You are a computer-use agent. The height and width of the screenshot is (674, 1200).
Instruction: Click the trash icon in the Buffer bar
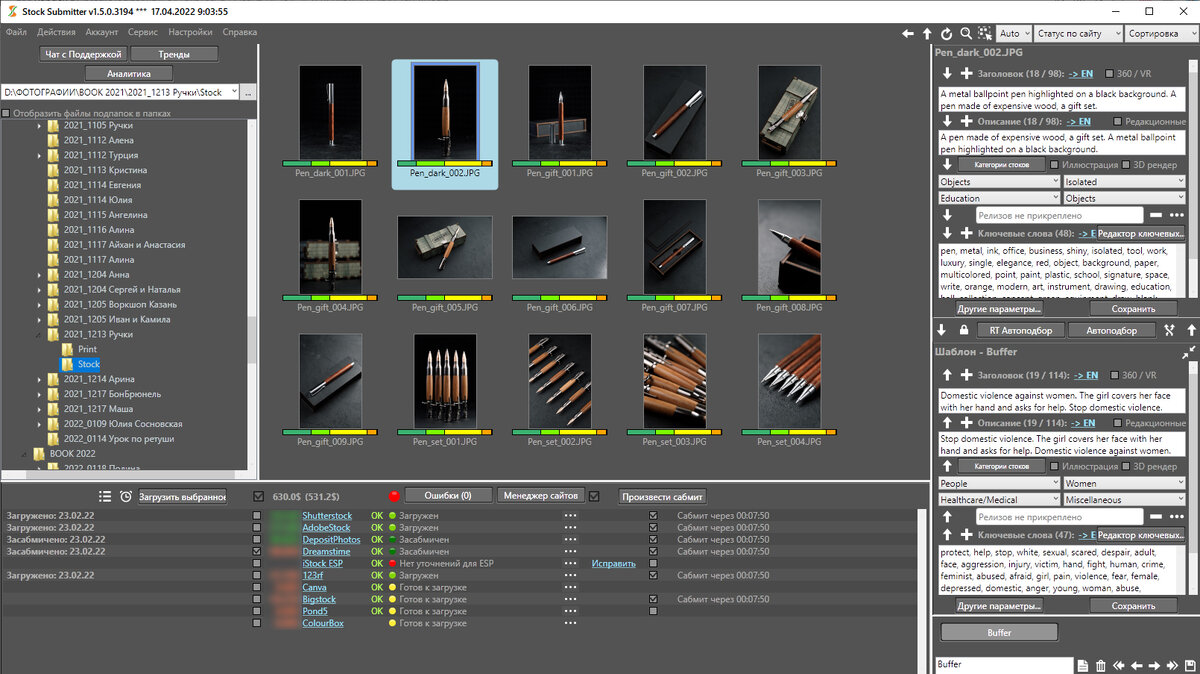(1101, 665)
